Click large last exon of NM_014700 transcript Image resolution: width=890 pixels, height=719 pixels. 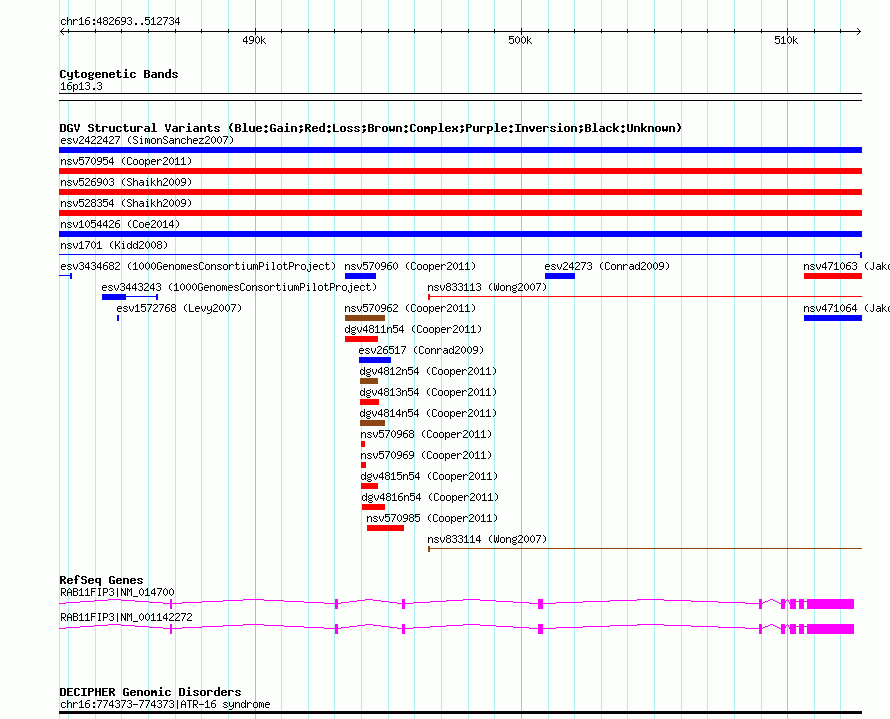click(x=830, y=604)
